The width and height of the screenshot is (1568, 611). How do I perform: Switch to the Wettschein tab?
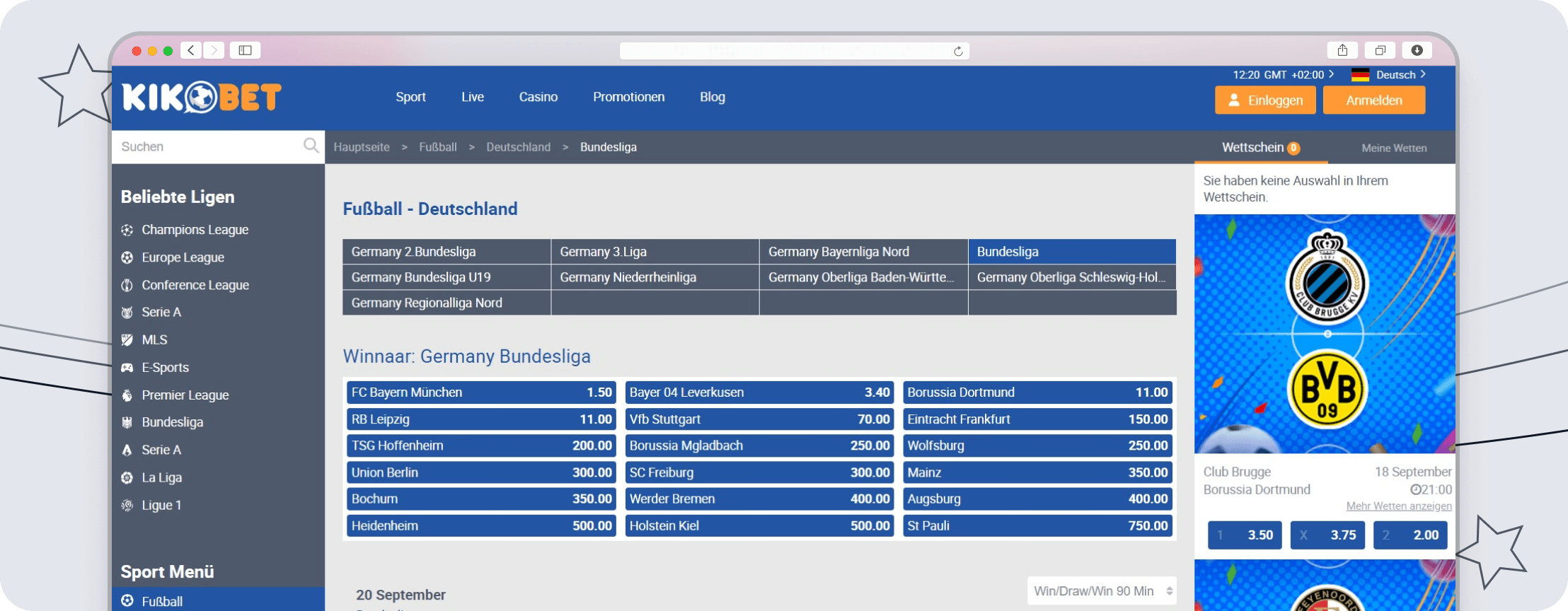click(x=1260, y=147)
